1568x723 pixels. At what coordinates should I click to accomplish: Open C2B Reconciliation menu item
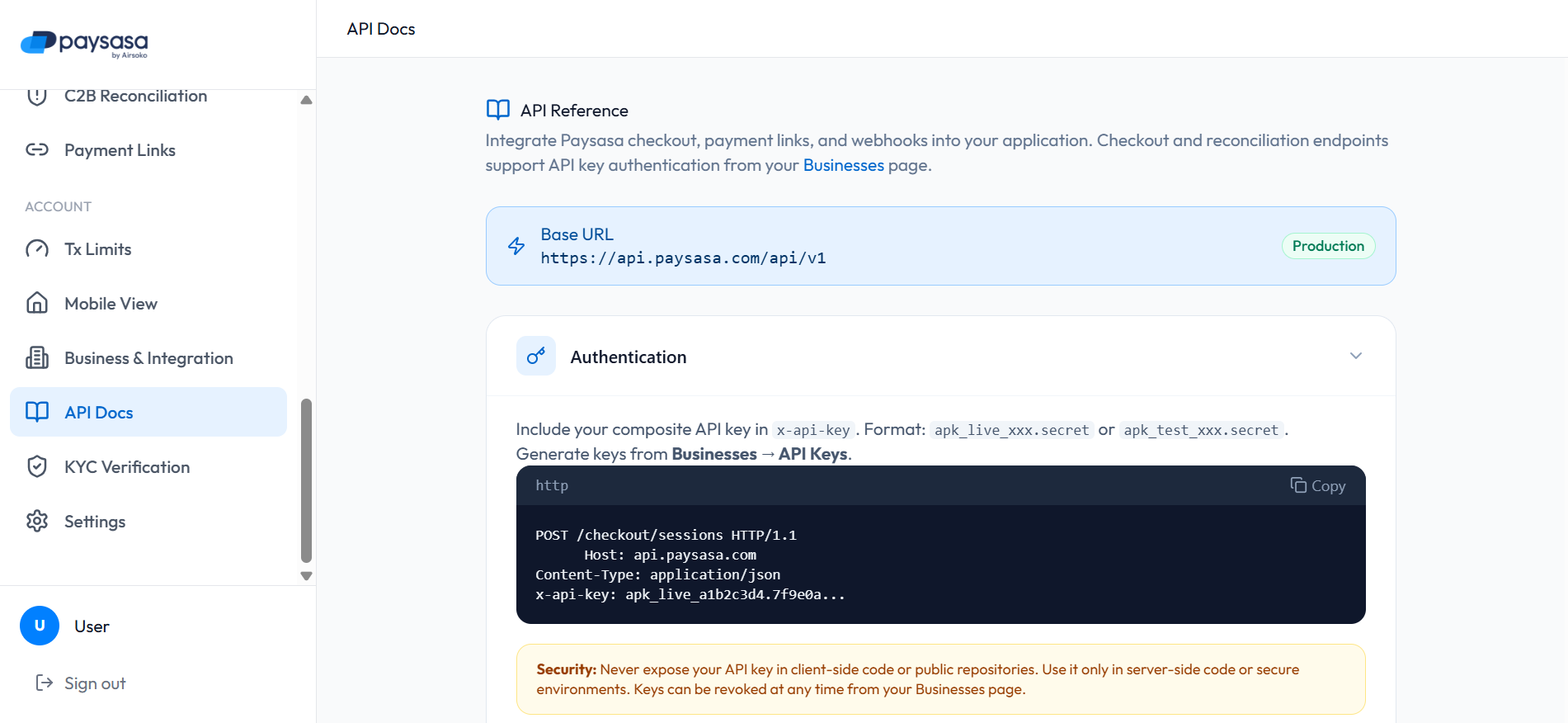tap(148, 96)
